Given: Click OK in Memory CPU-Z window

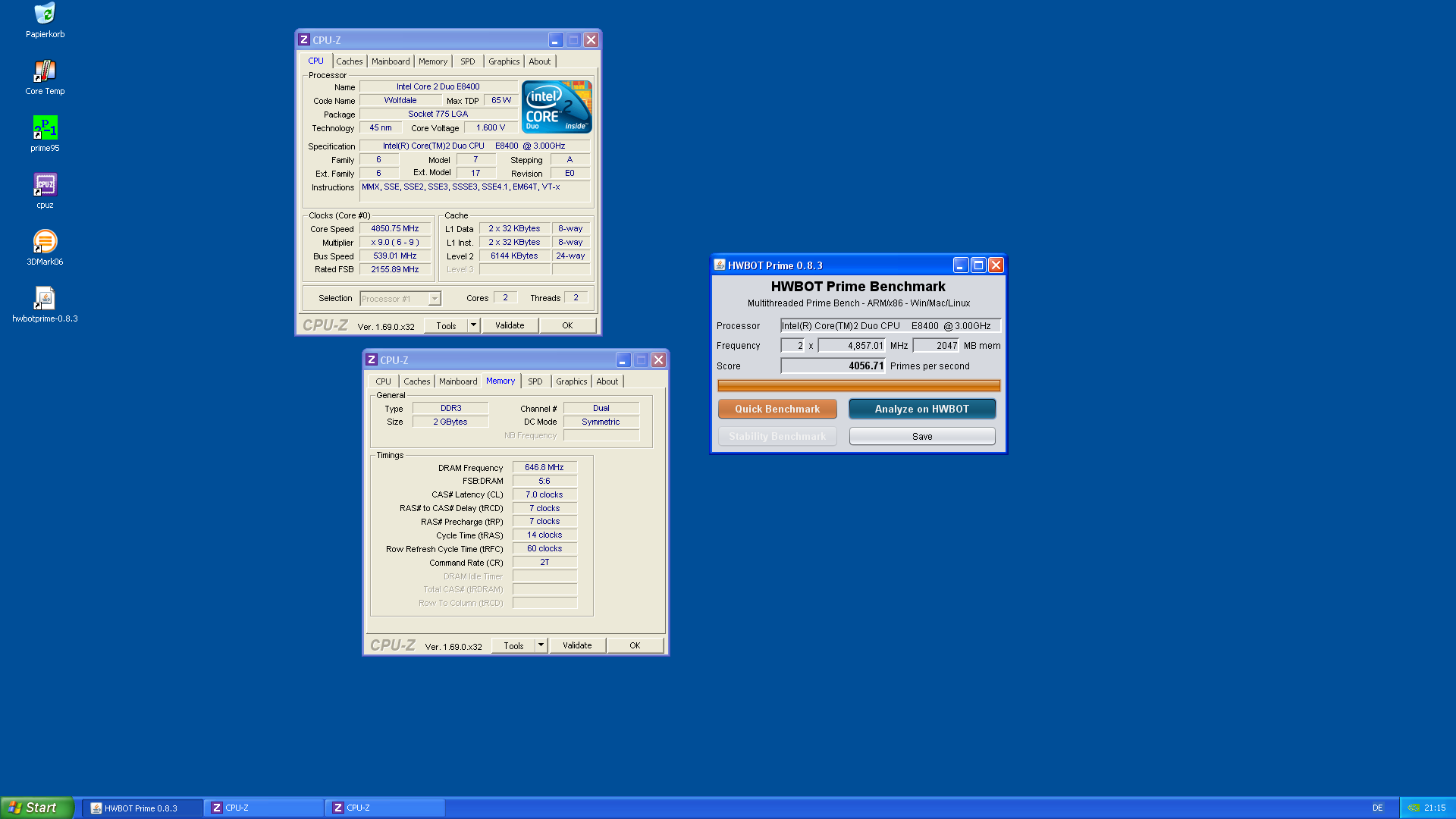Looking at the screenshot, I should point(635,645).
